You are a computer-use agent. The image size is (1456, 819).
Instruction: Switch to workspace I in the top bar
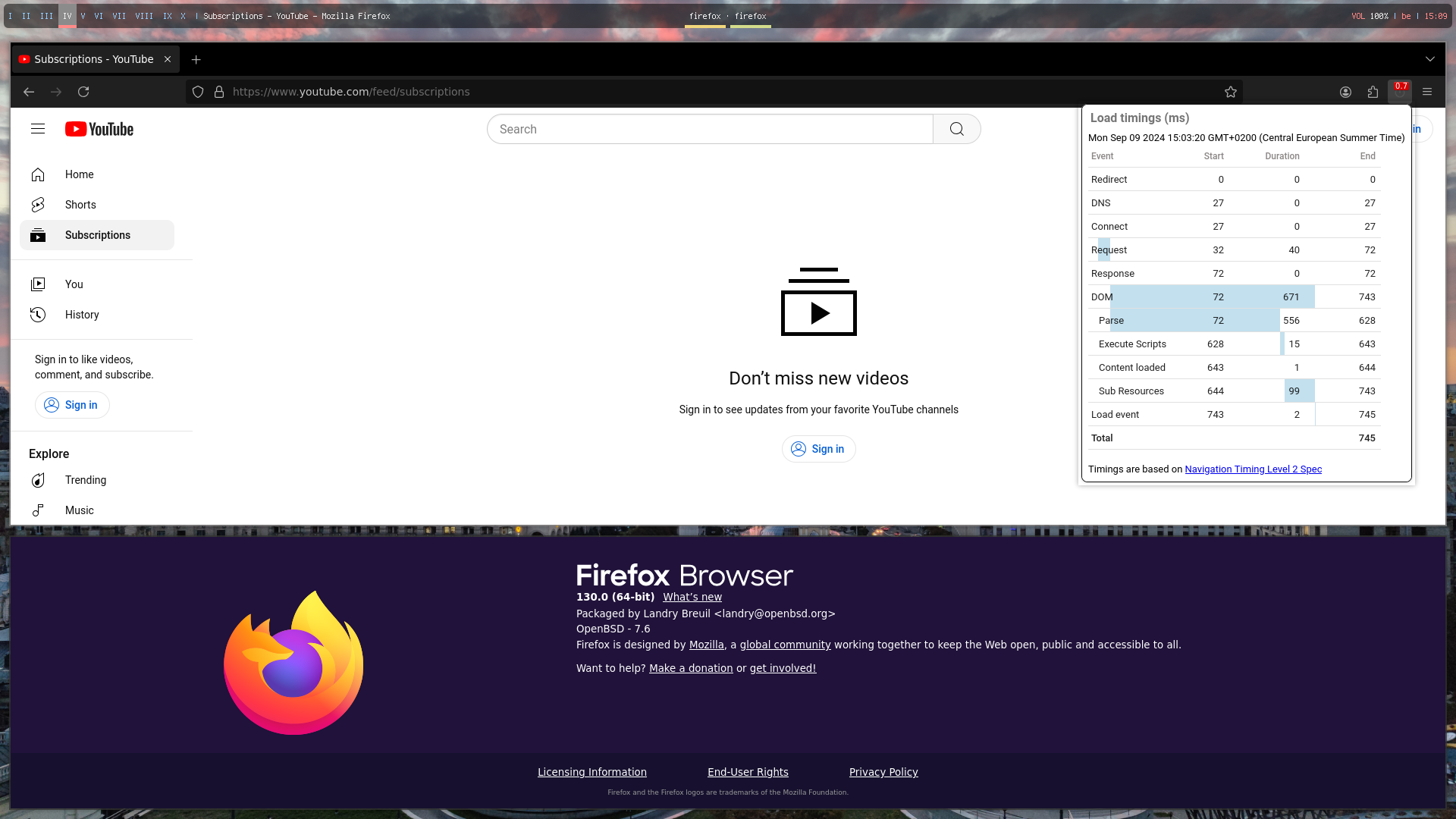tap(10, 16)
